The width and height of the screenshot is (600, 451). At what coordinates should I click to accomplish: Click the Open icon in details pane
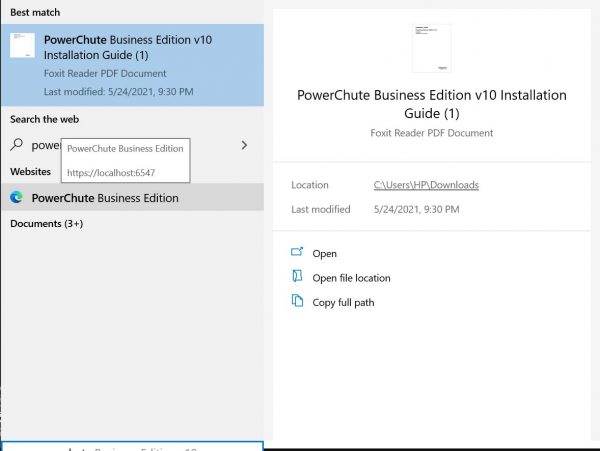[x=297, y=253]
